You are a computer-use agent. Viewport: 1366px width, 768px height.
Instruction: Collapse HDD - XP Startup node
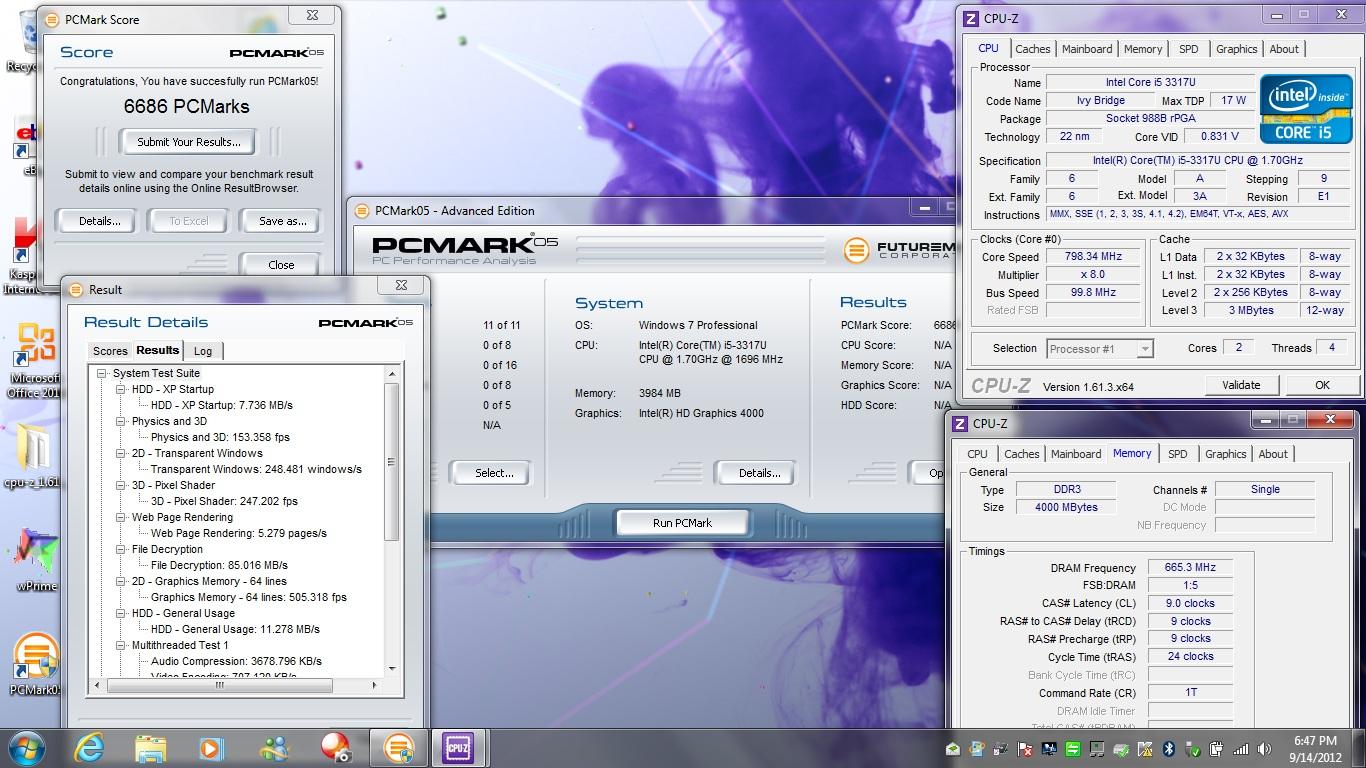coord(120,389)
